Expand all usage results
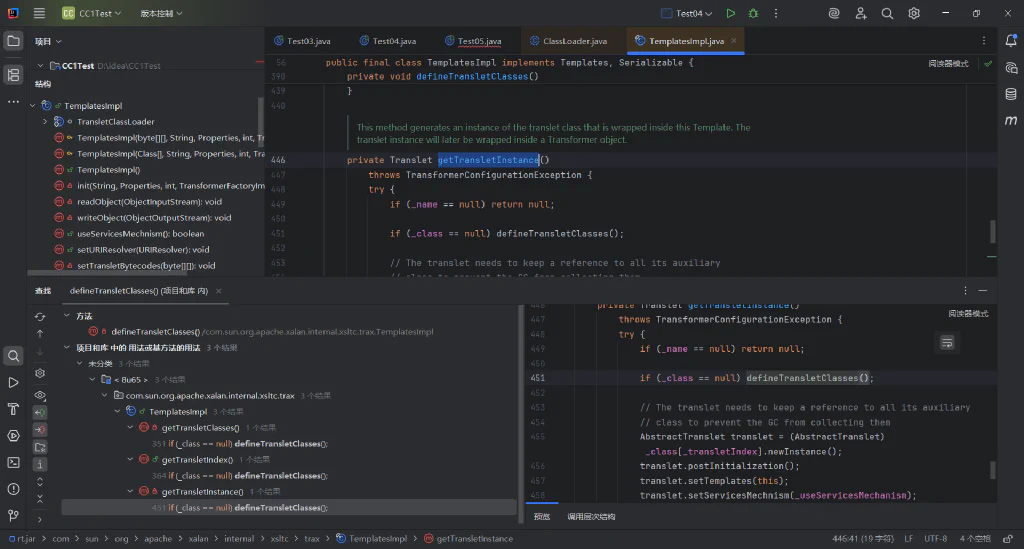Image resolution: width=1024 pixels, height=549 pixels. pos(40,482)
